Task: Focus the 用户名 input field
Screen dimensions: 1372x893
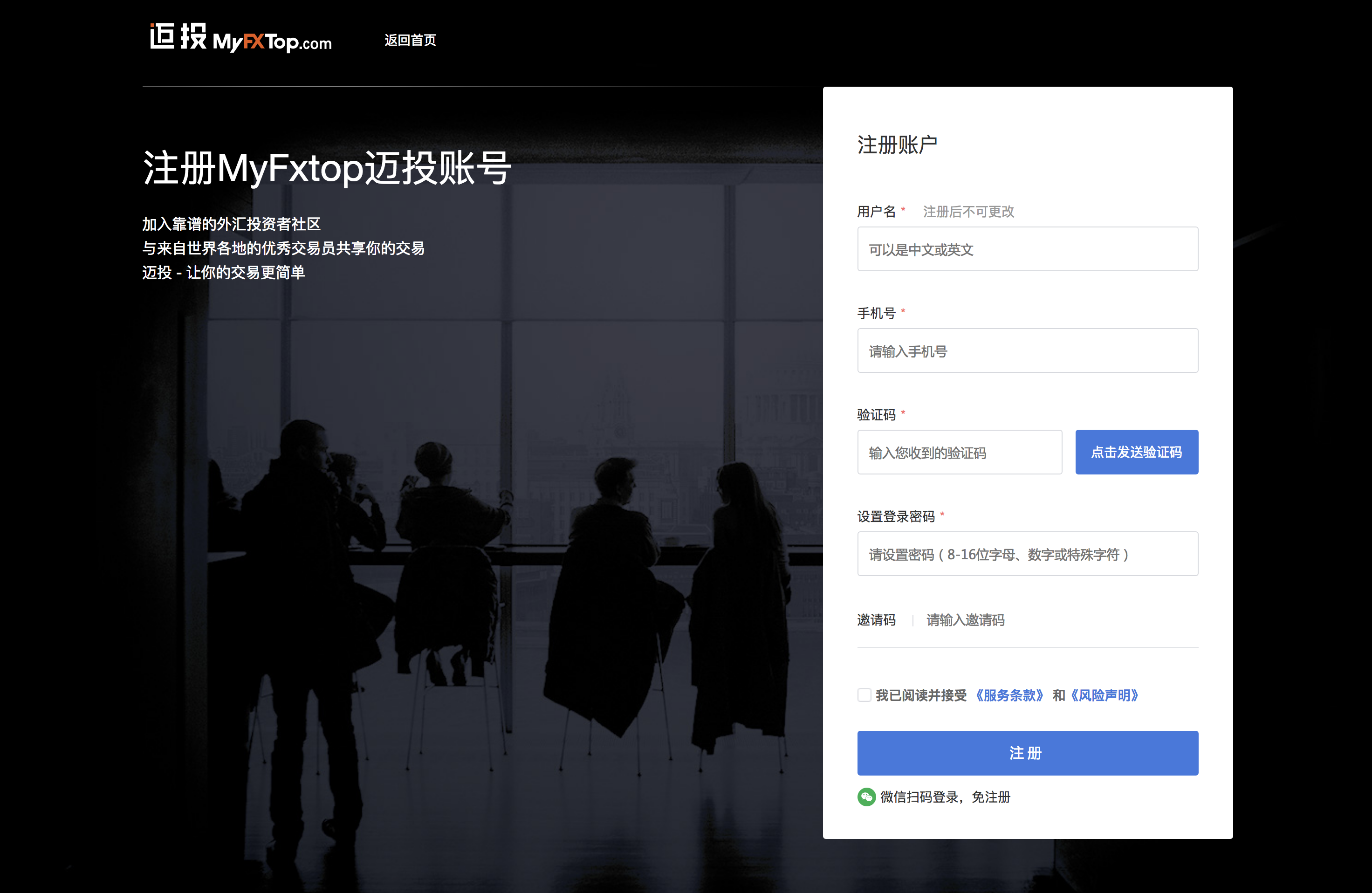Action: point(1027,249)
